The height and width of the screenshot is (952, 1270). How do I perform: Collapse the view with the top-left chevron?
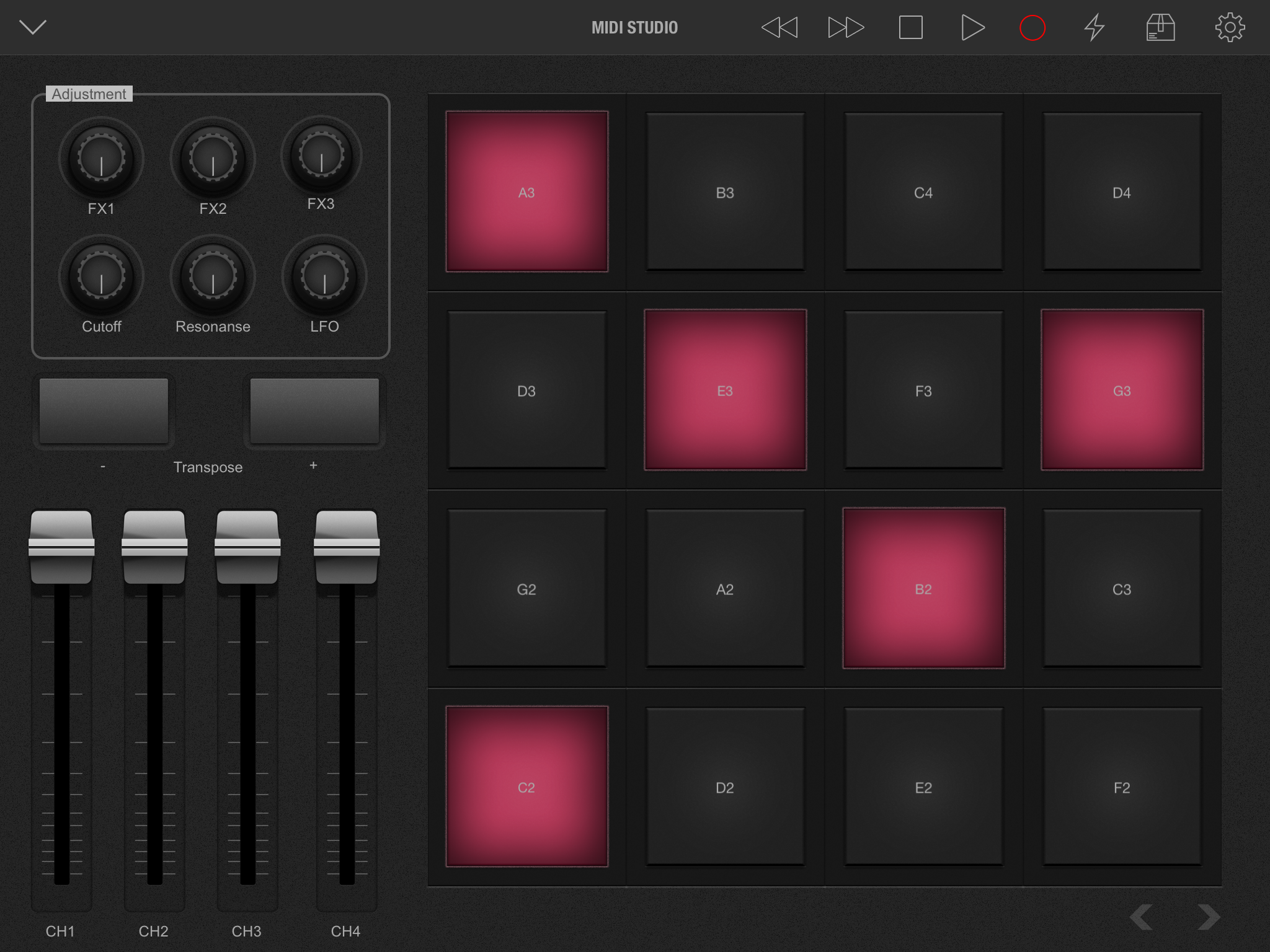[33, 27]
